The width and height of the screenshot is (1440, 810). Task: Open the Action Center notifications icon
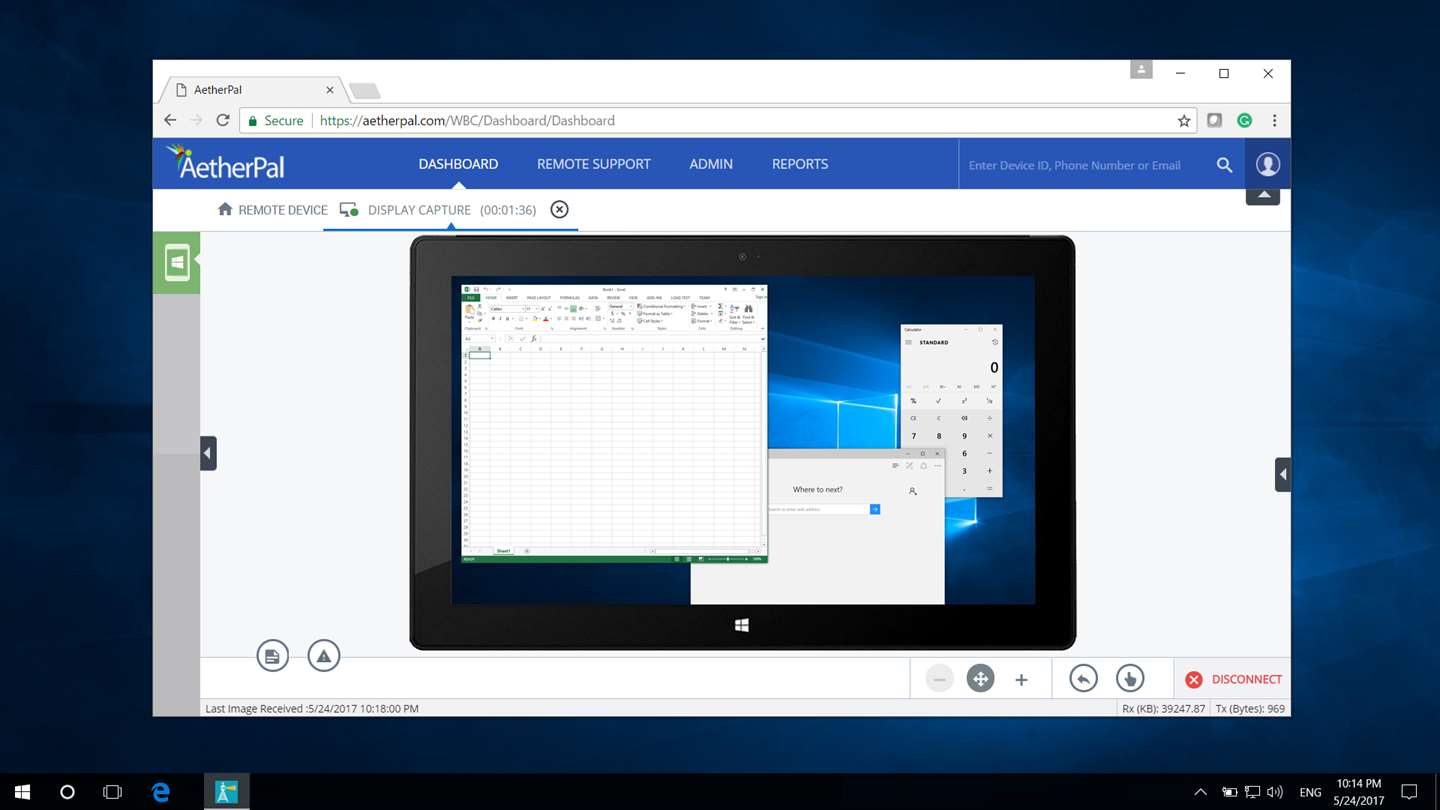[x=1409, y=792]
